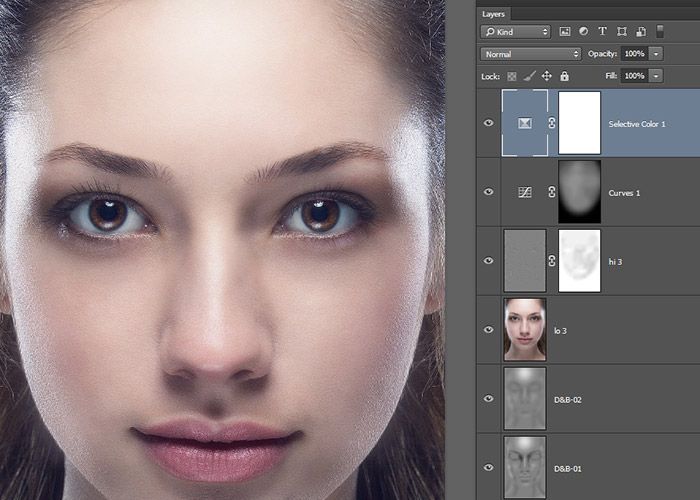Filter layers by type layer icon

pyautogui.click(x=602, y=31)
